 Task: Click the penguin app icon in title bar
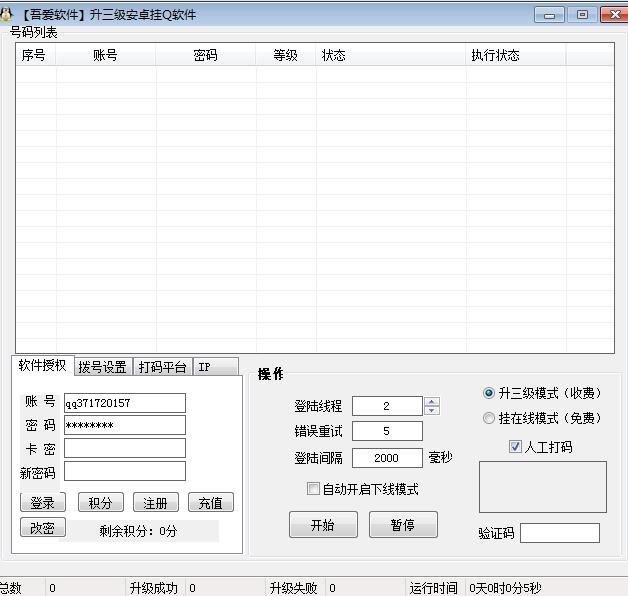pyautogui.click(x=6, y=15)
